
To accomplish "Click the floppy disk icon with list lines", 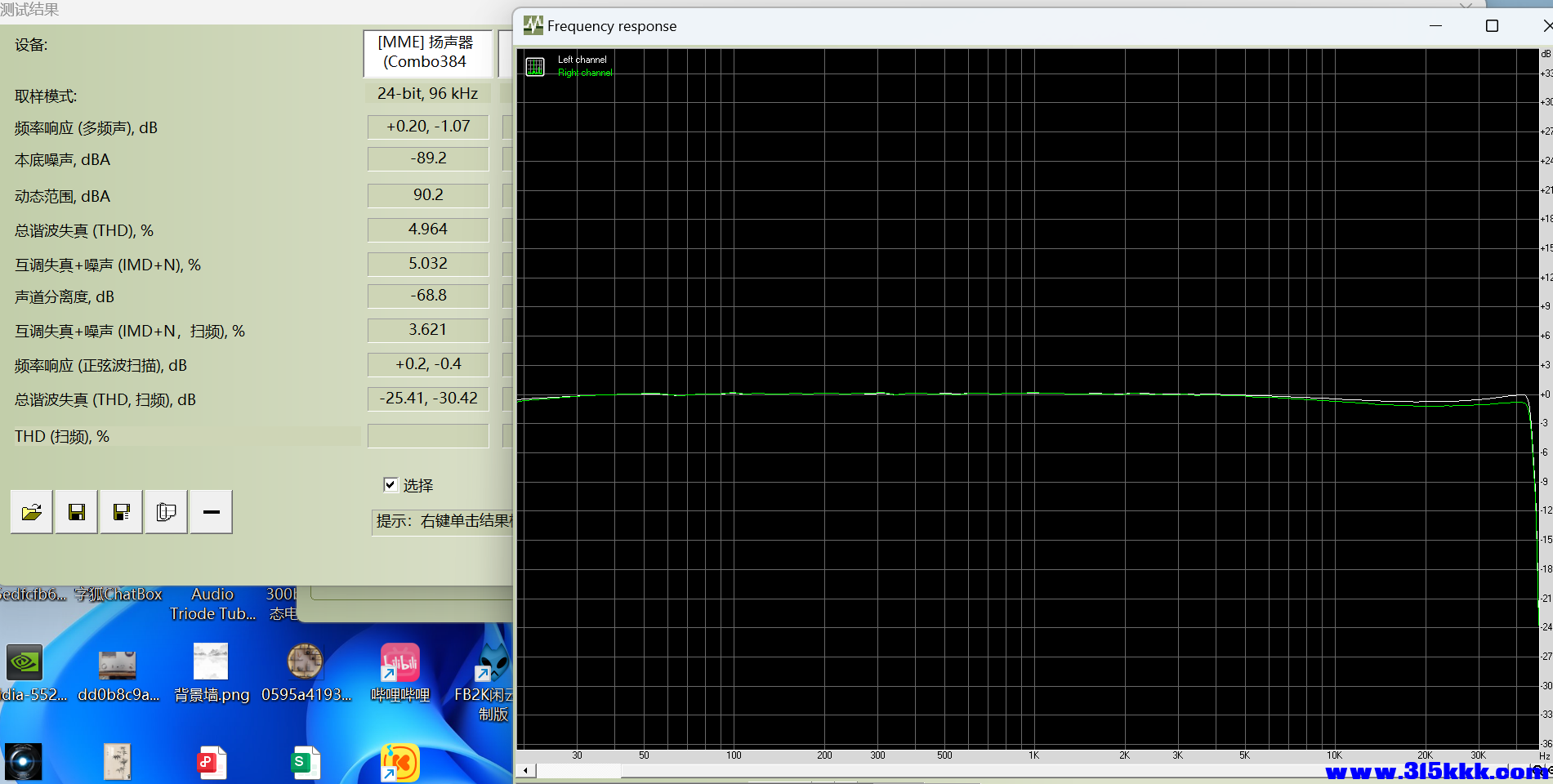I will pyautogui.click(x=122, y=512).
